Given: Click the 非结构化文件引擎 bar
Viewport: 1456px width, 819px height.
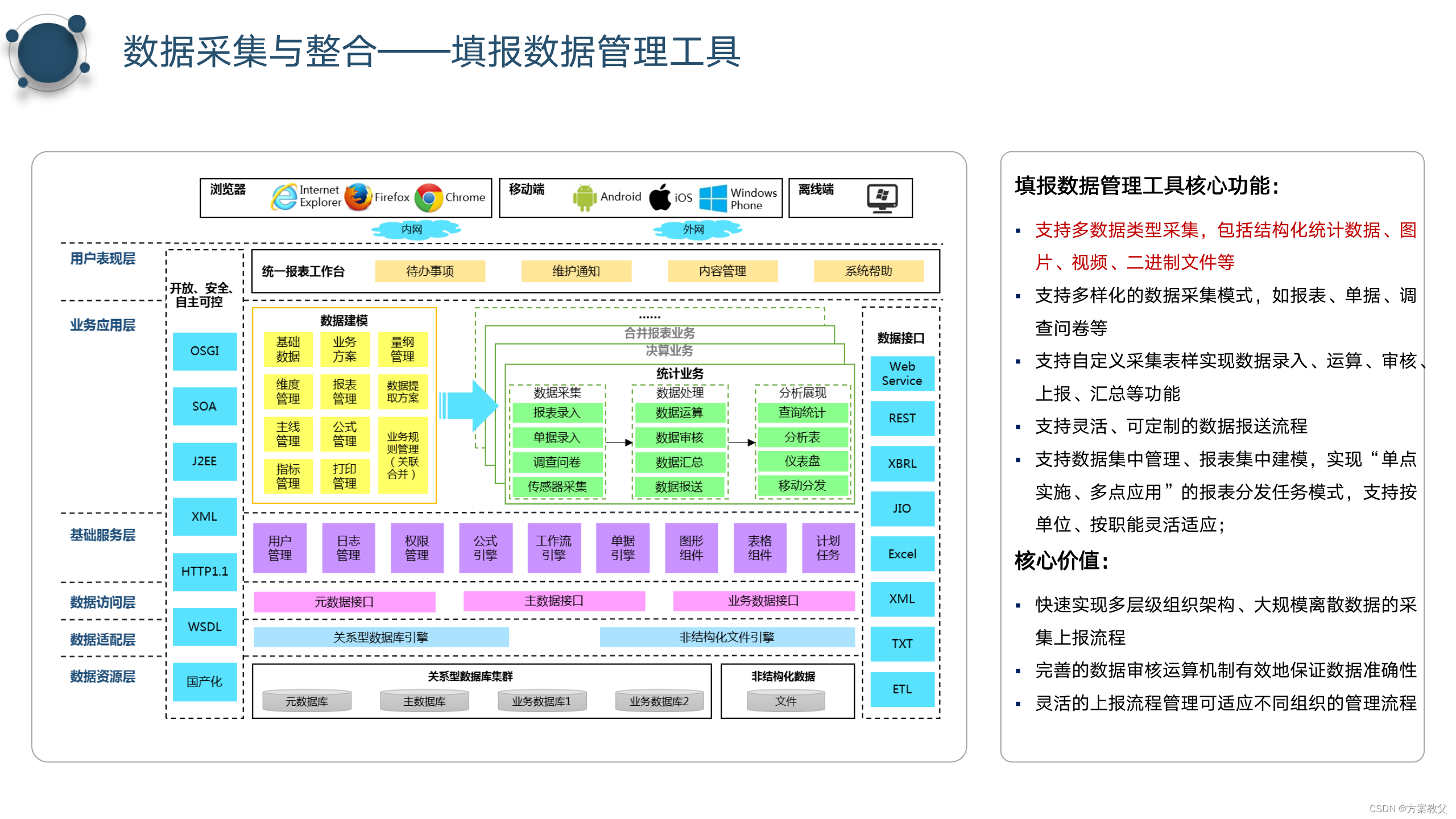Looking at the screenshot, I should pos(727,637).
